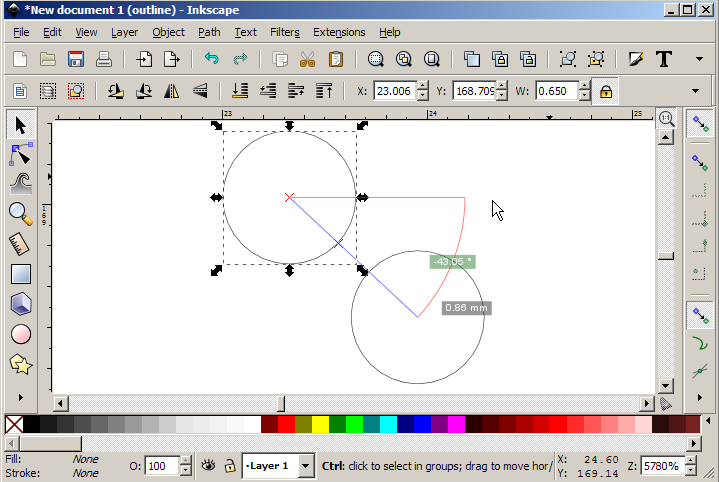
Task: Open the Text tool dialog icon
Action: coord(663,59)
